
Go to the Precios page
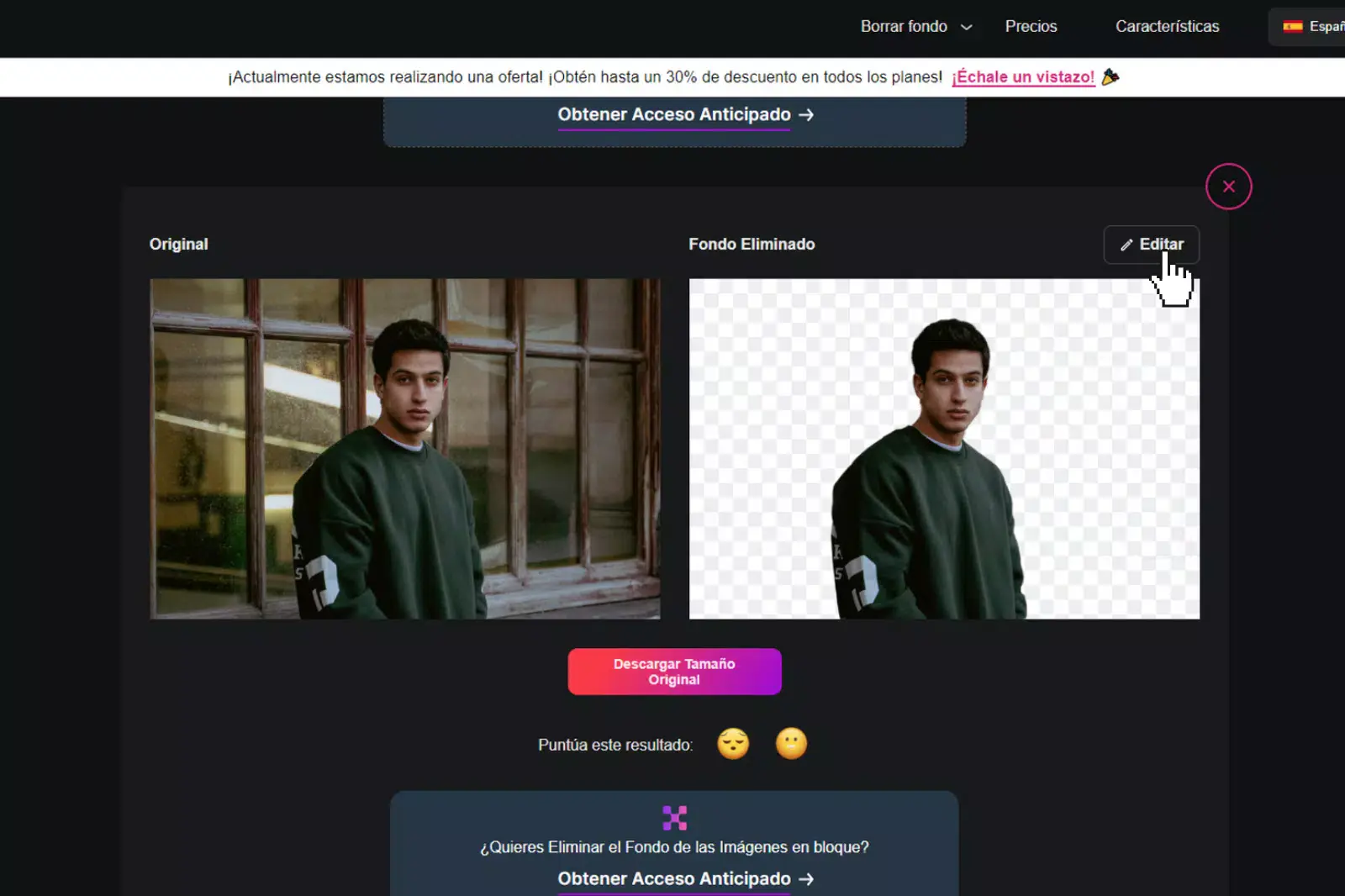coord(1031,27)
